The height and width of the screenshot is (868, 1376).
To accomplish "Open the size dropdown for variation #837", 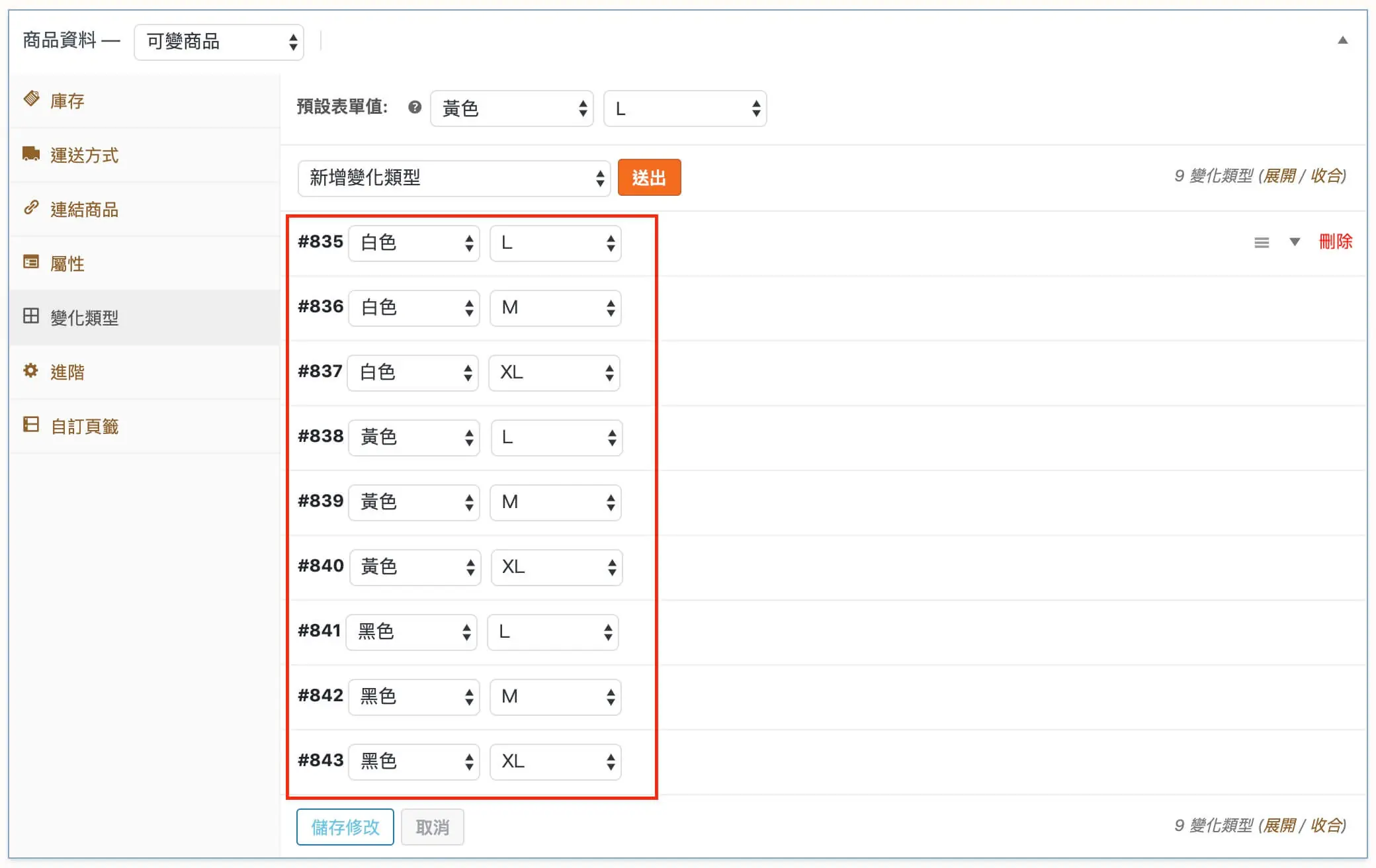I will [x=554, y=372].
